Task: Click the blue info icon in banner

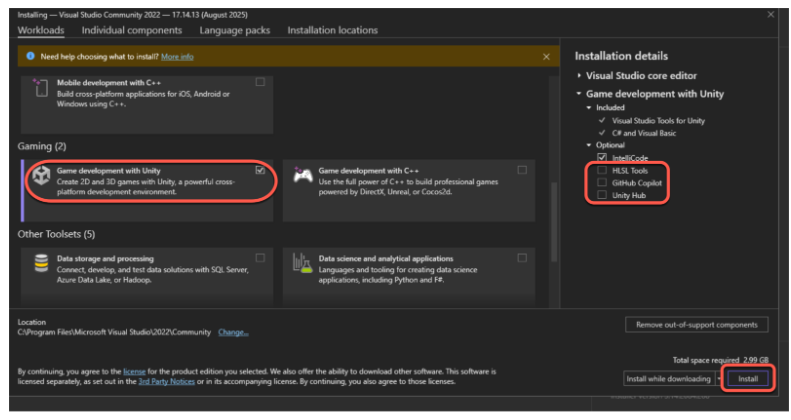Action: pyautogui.click(x=30, y=57)
